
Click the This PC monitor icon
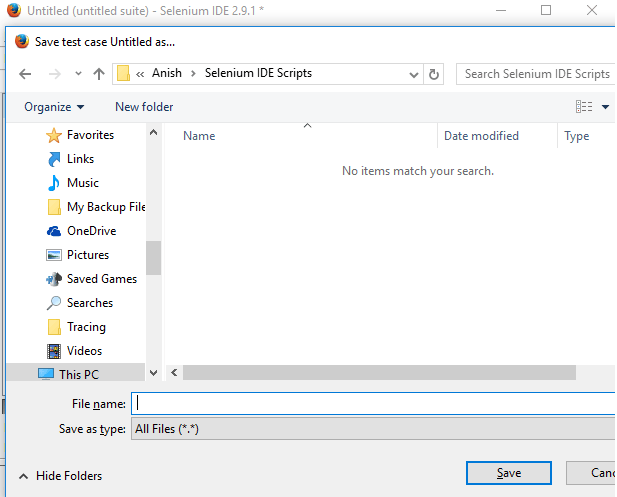pos(46,374)
